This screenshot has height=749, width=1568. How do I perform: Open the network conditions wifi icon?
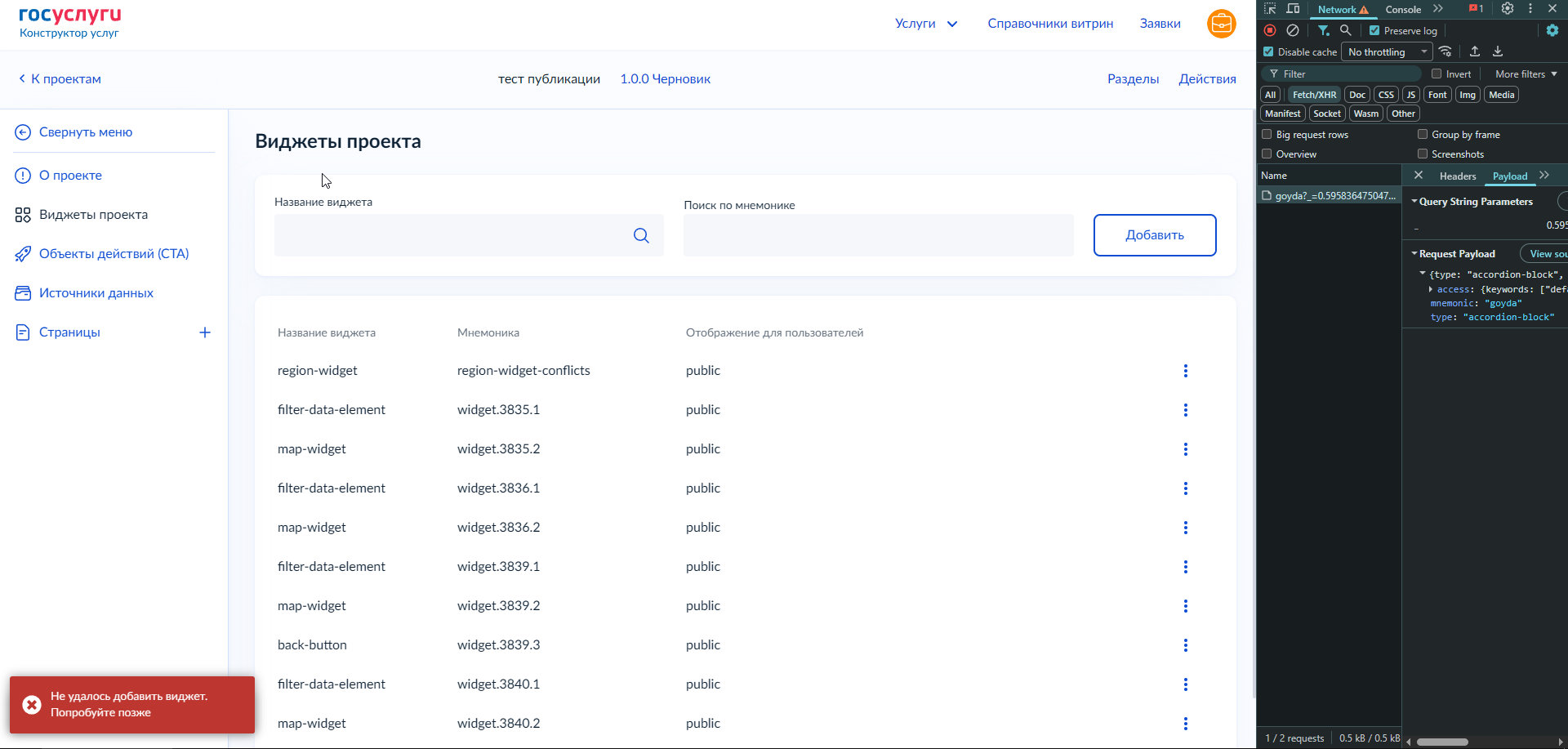point(1445,51)
